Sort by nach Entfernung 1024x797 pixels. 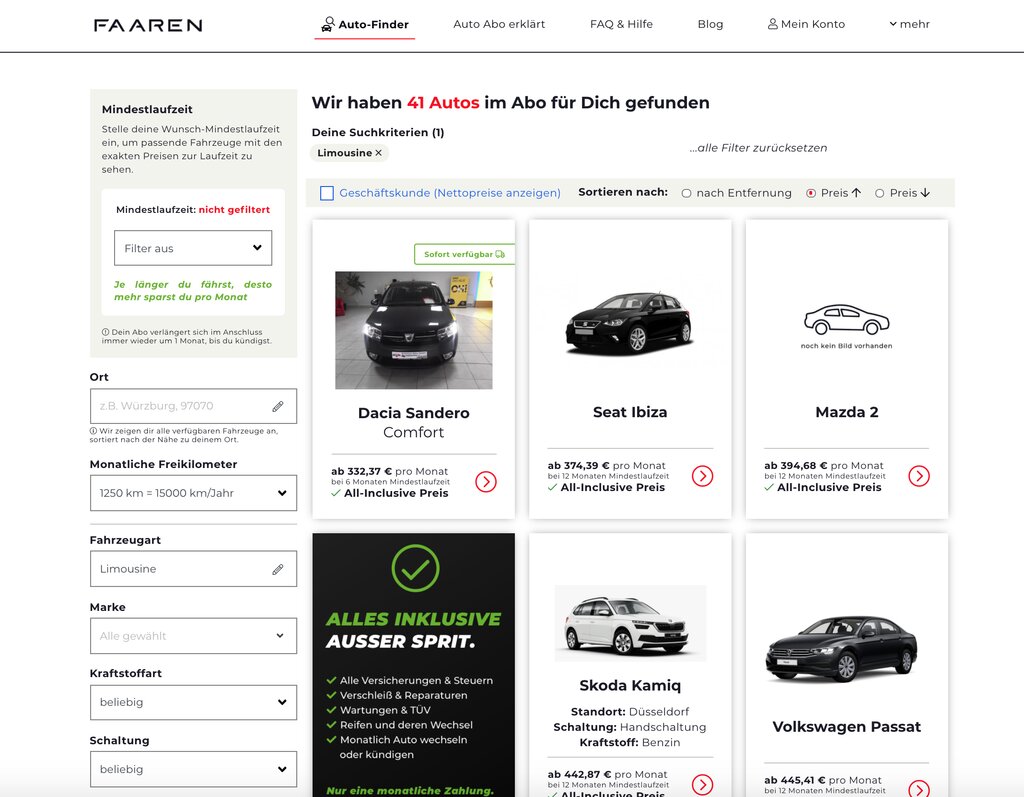pyautogui.click(x=686, y=193)
